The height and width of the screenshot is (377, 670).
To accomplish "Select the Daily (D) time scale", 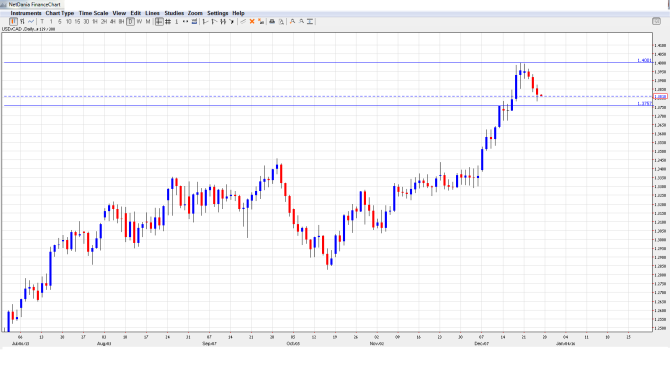I will click(130, 21).
